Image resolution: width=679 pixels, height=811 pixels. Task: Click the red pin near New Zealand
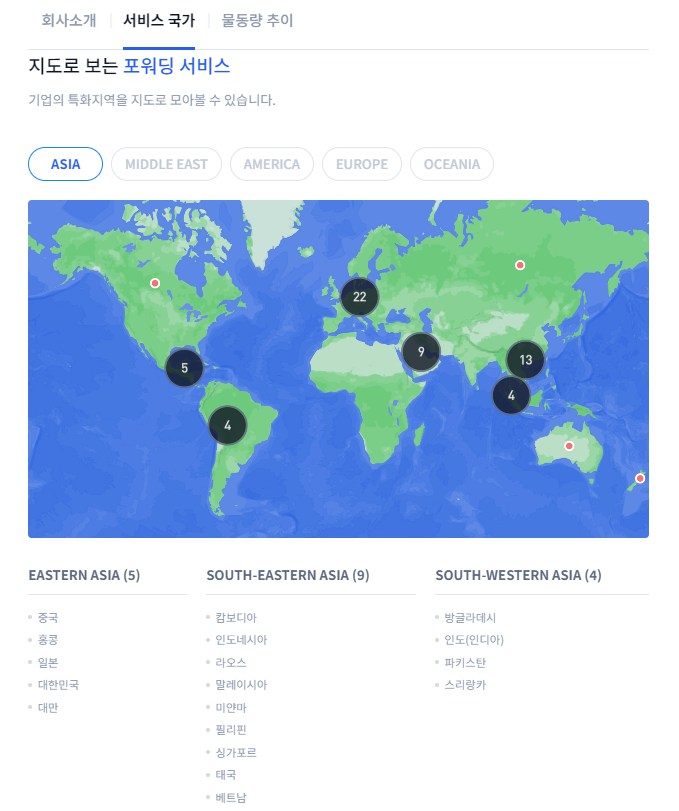(x=640, y=478)
